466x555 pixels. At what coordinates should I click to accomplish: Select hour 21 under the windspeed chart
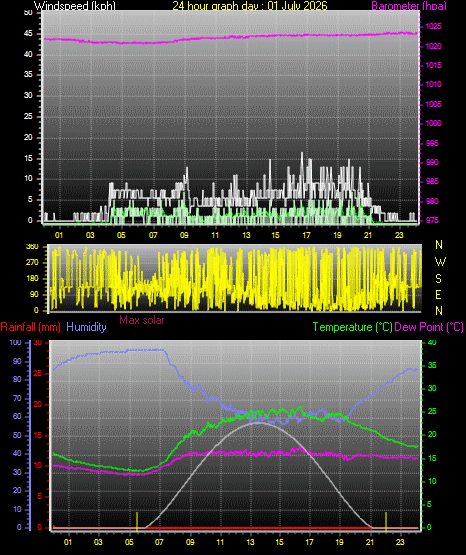coord(368,235)
